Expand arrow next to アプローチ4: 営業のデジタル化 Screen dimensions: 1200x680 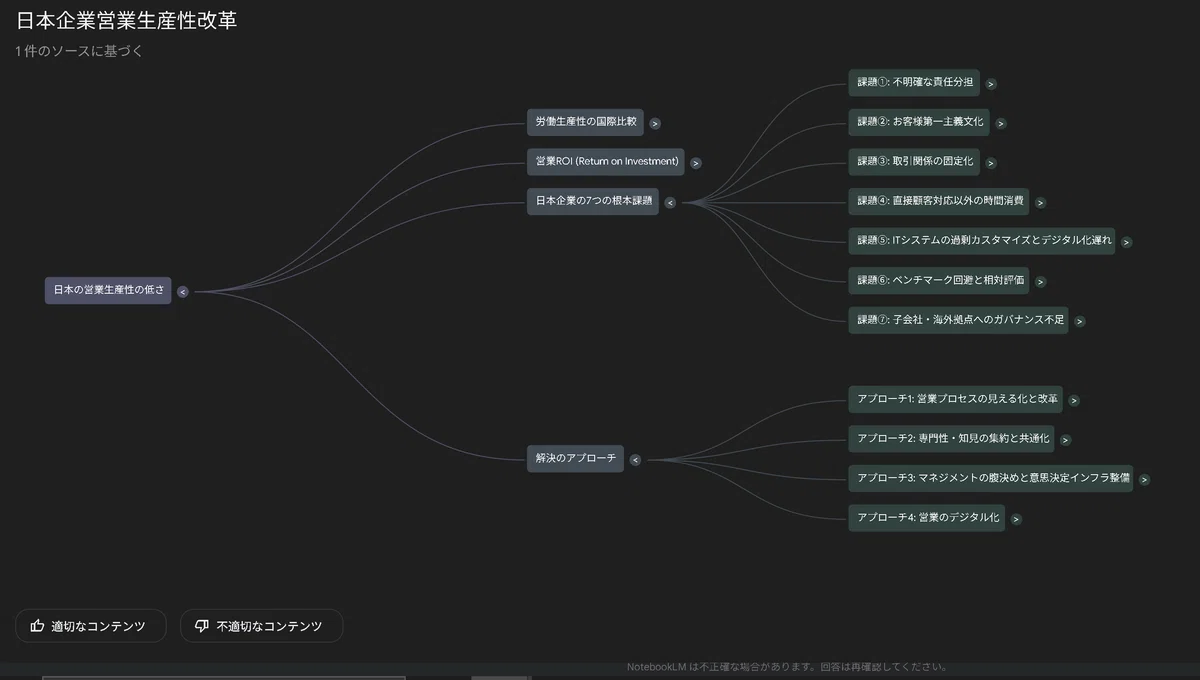tap(1016, 519)
